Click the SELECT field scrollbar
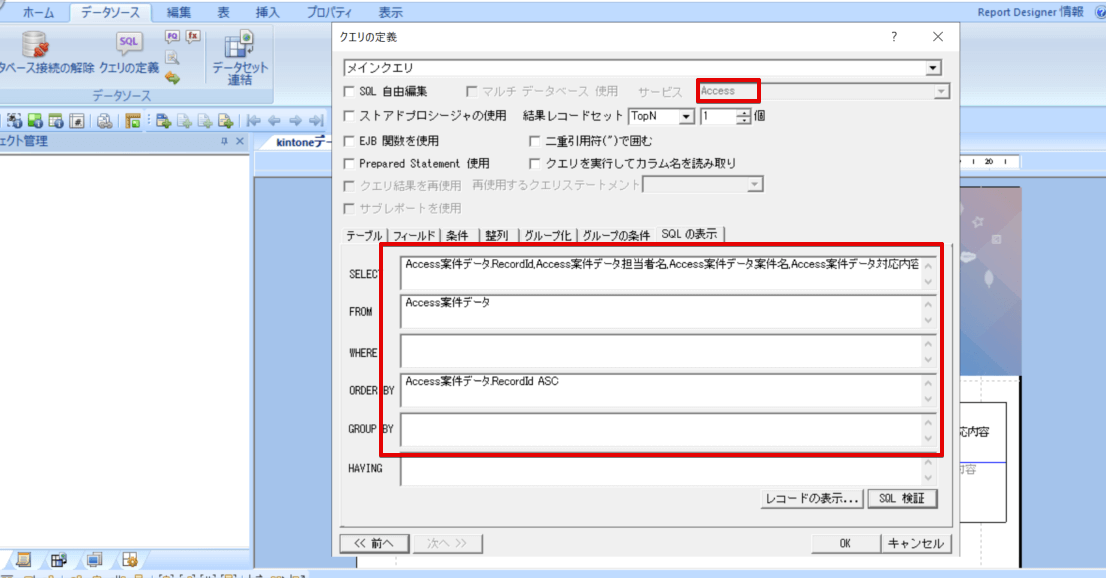1106x578 pixels. tap(928, 274)
